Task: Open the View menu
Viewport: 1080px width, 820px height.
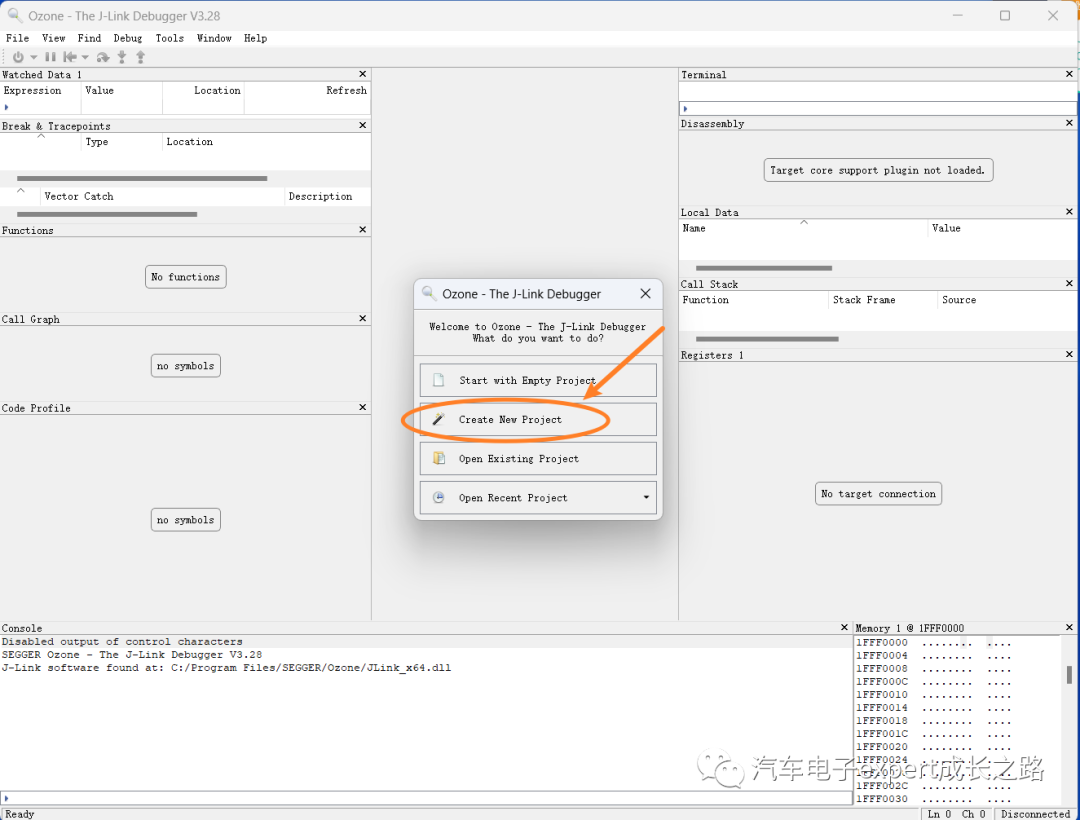Action: click(x=53, y=39)
